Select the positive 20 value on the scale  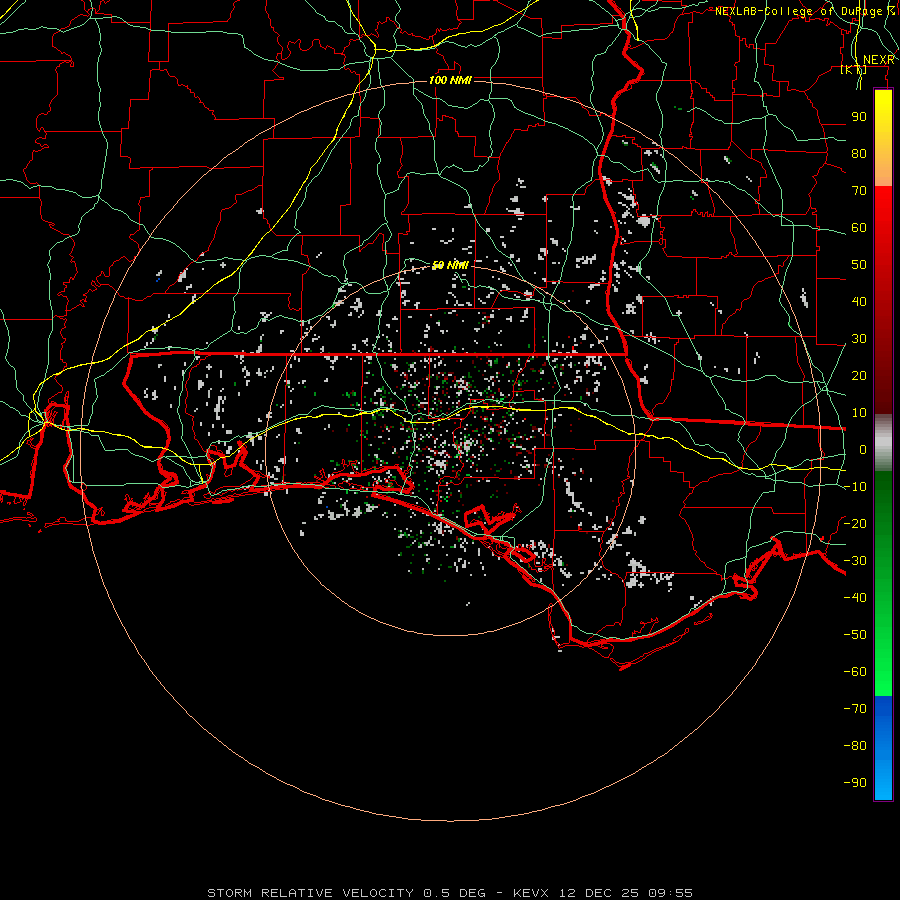[859, 375]
